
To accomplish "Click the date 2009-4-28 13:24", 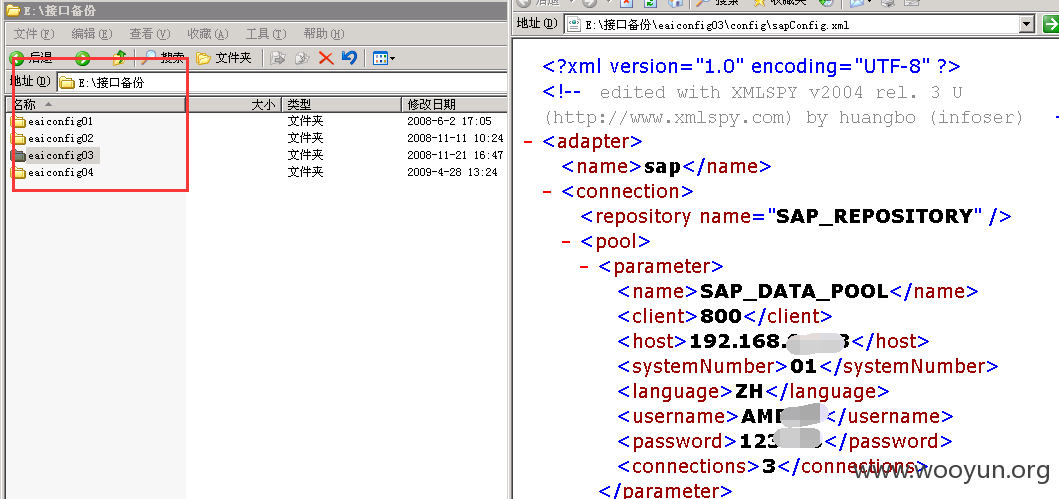I will pos(452,172).
